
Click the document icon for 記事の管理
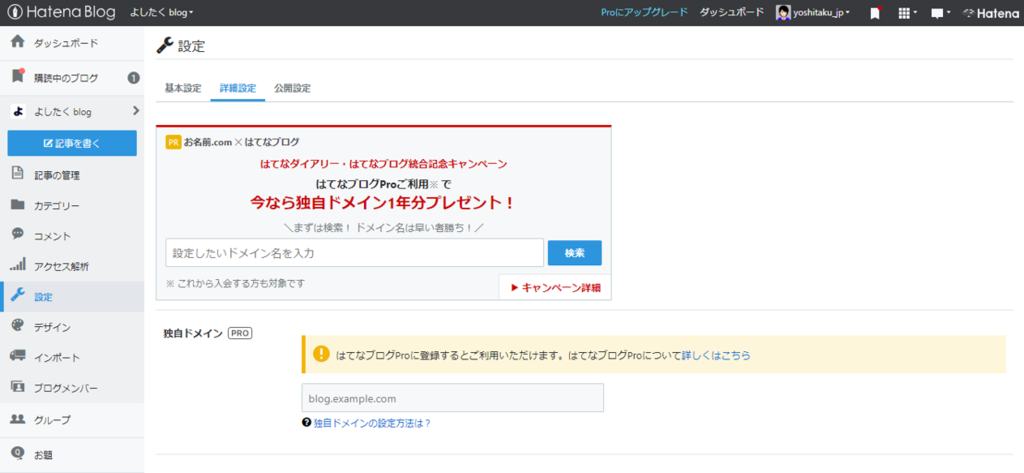tap(18, 174)
